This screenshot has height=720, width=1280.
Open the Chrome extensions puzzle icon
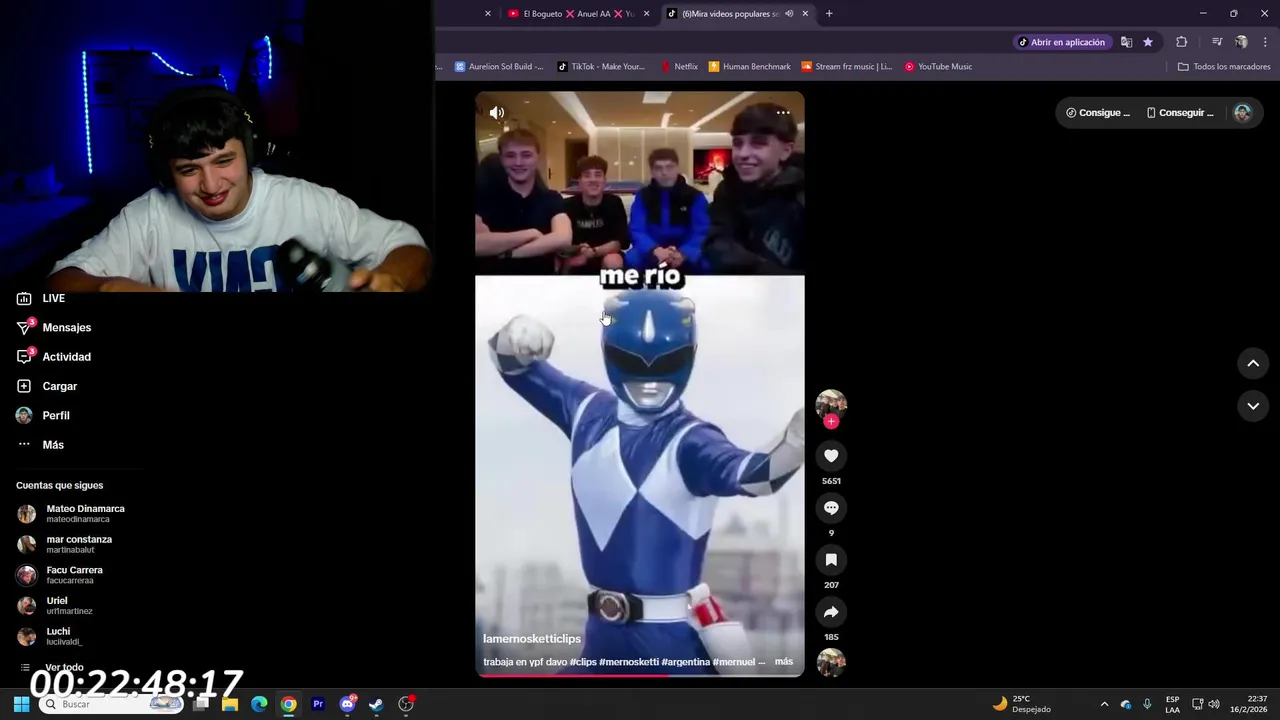(x=1182, y=42)
